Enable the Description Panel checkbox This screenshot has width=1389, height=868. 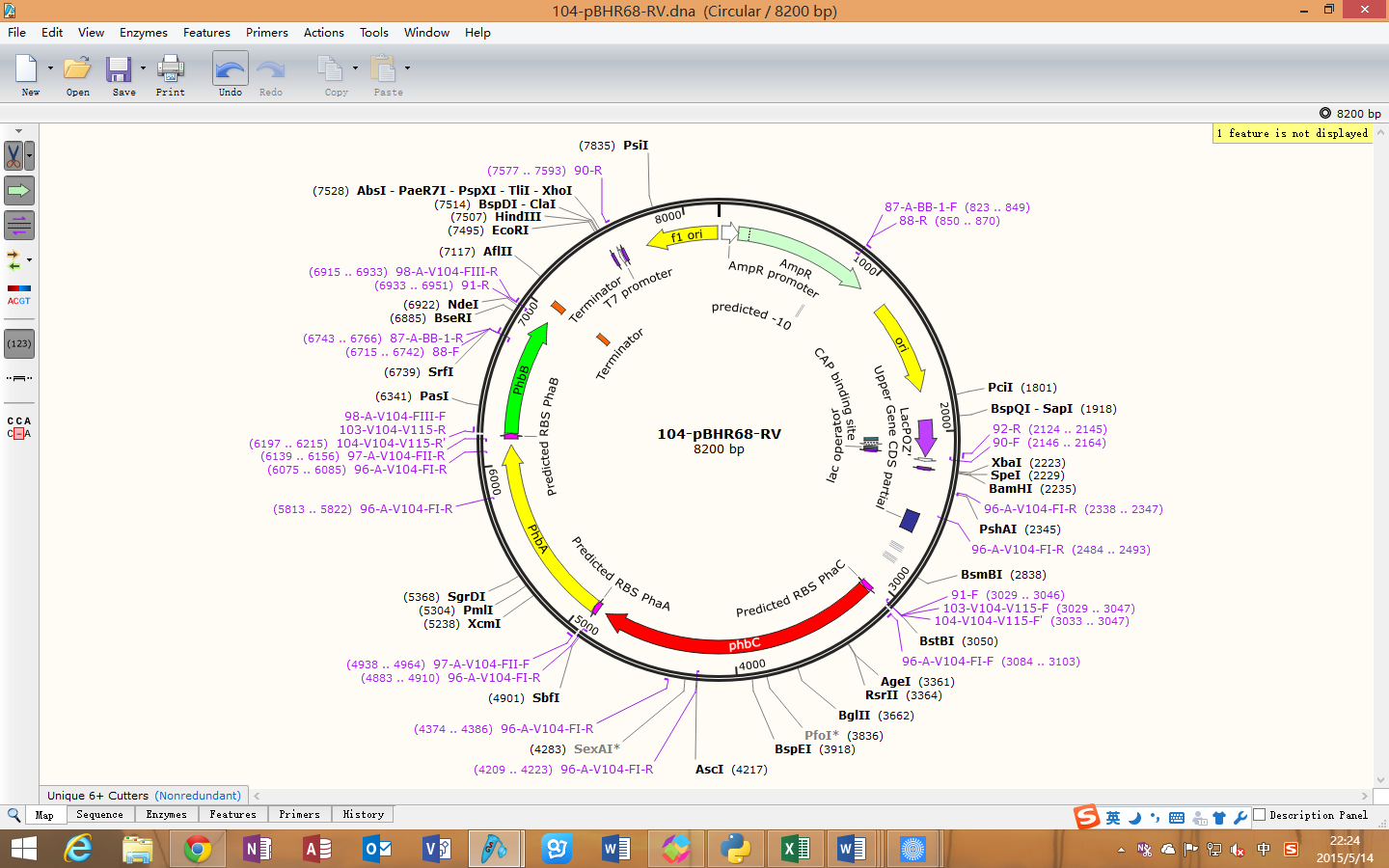pyautogui.click(x=1260, y=815)
